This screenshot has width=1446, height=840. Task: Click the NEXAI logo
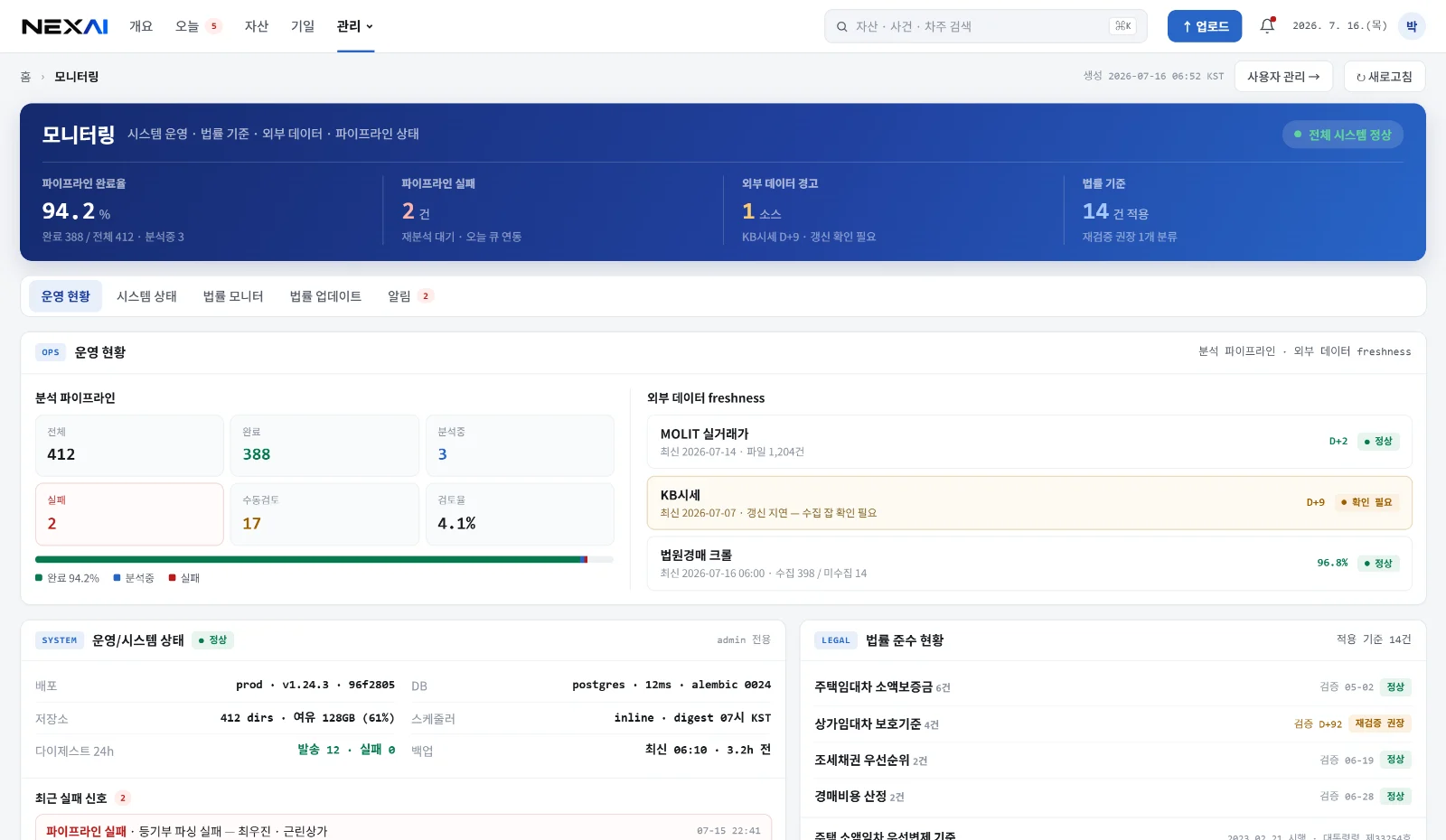tap(65, 26)
